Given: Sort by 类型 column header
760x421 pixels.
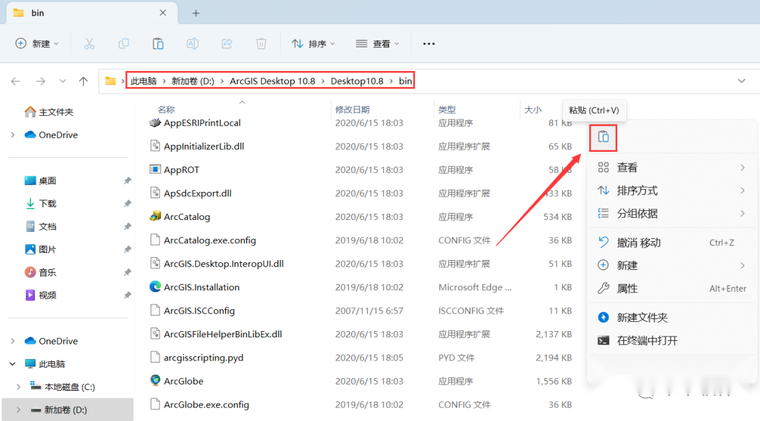Looking at the screenshot, I should click(447, 109).
